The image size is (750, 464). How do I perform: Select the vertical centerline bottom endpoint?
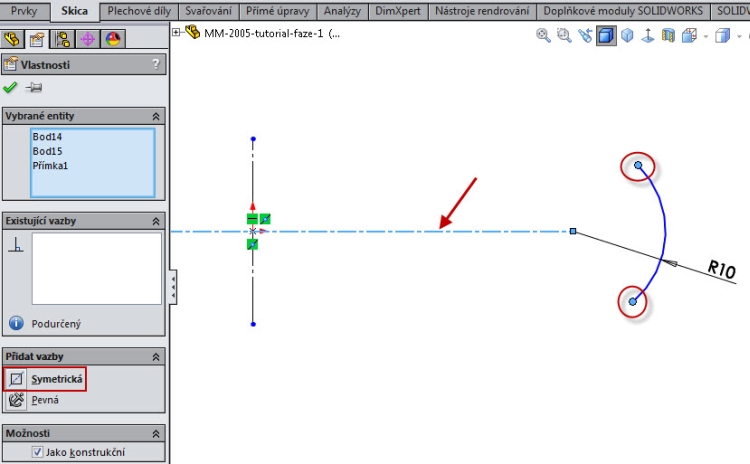tap(253, 324)
